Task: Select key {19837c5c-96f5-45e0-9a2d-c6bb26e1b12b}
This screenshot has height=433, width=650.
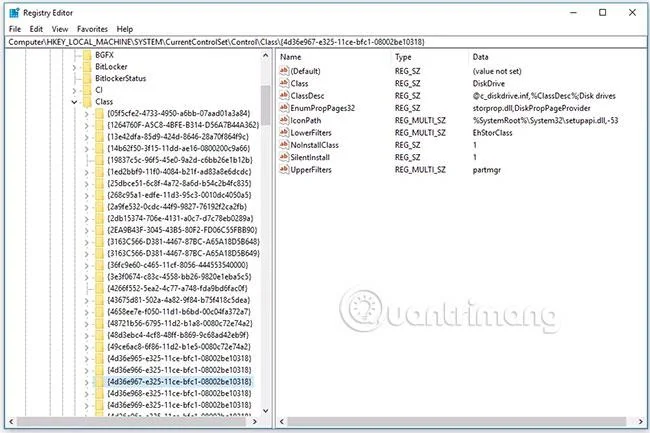Action: click(180, 160)
